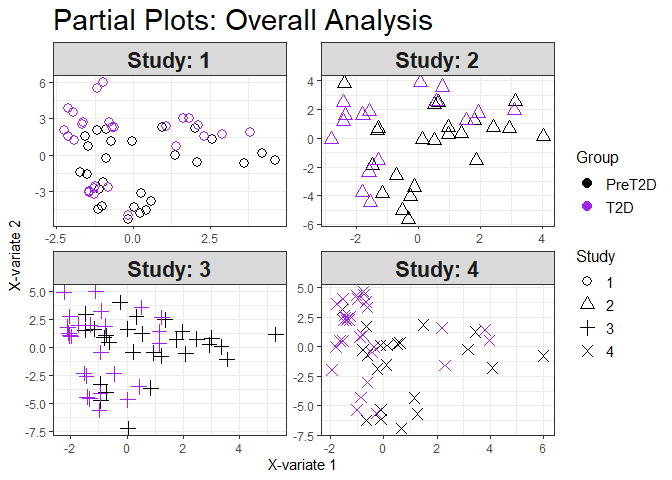Select the triangle symbol for Study 2 in legend

click(x=587, y=304)
